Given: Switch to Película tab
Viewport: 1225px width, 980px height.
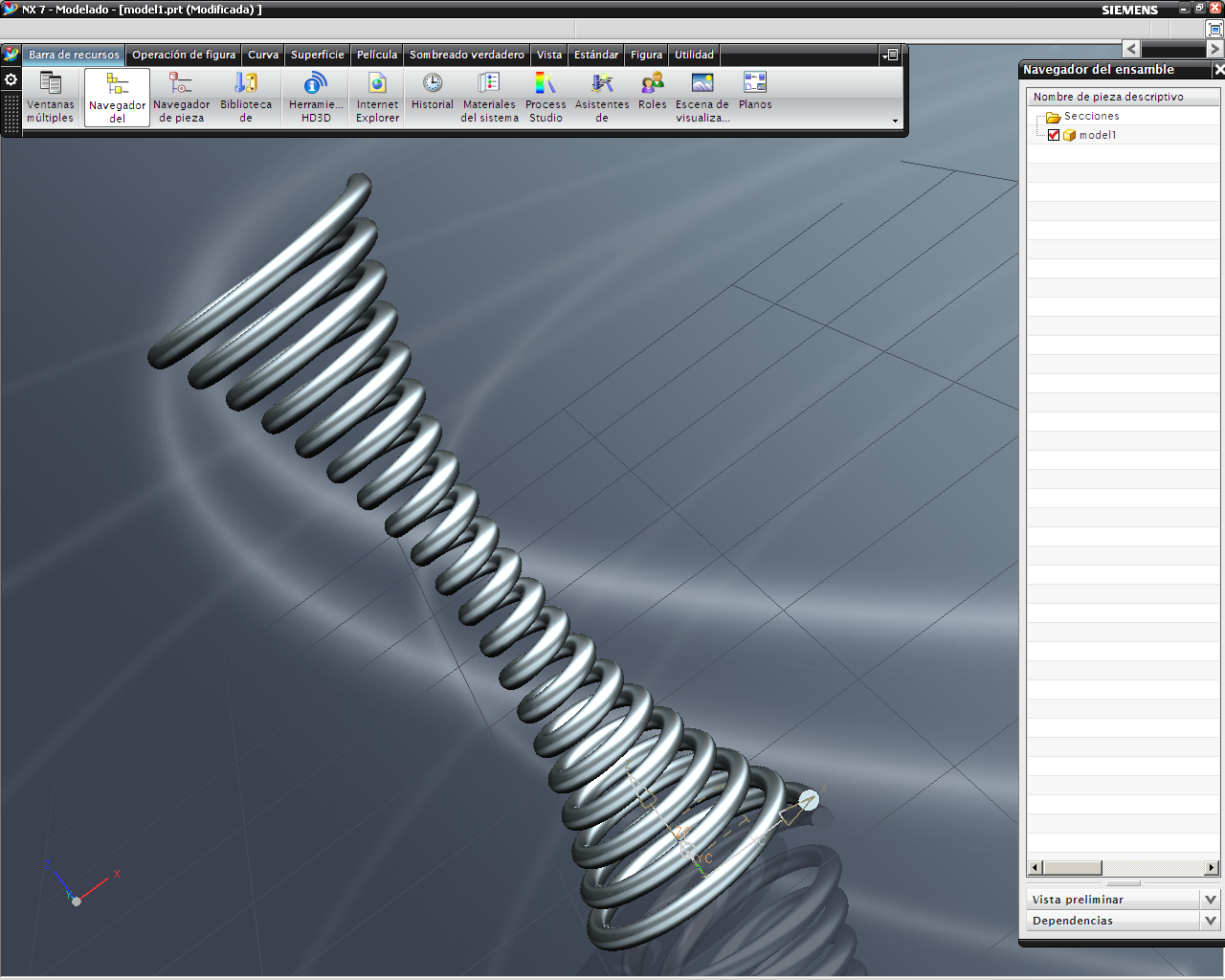Looking at the screenshot, I should click(x=377, y=55).
